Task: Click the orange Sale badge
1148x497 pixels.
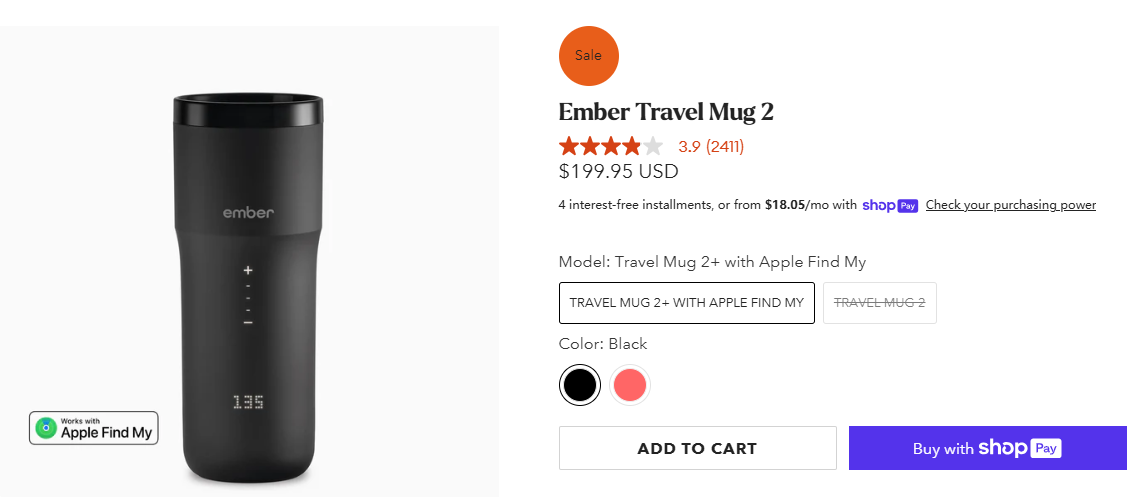Action: tap(588, 56)
